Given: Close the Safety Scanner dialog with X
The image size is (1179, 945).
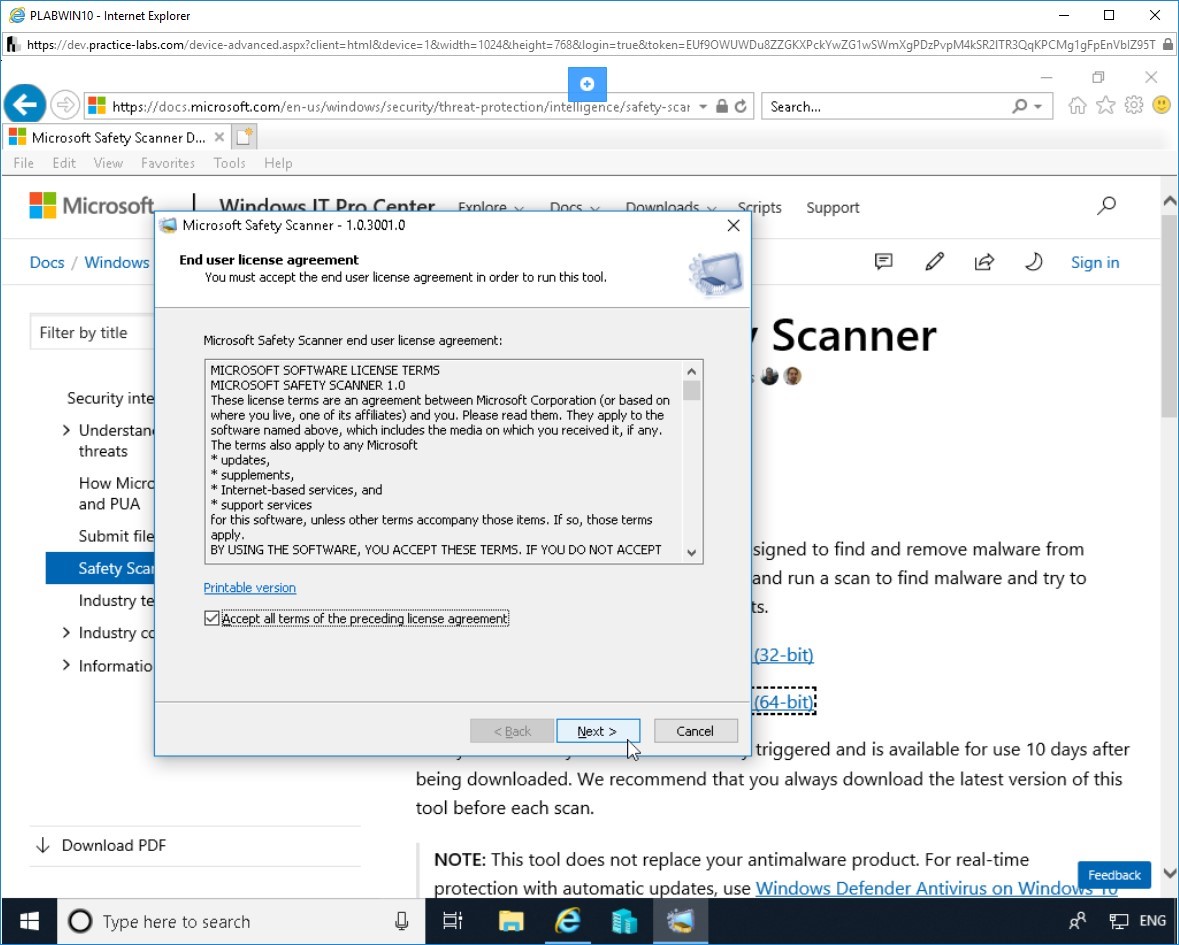Looking at the screenshot, I should tap(734, 226).
